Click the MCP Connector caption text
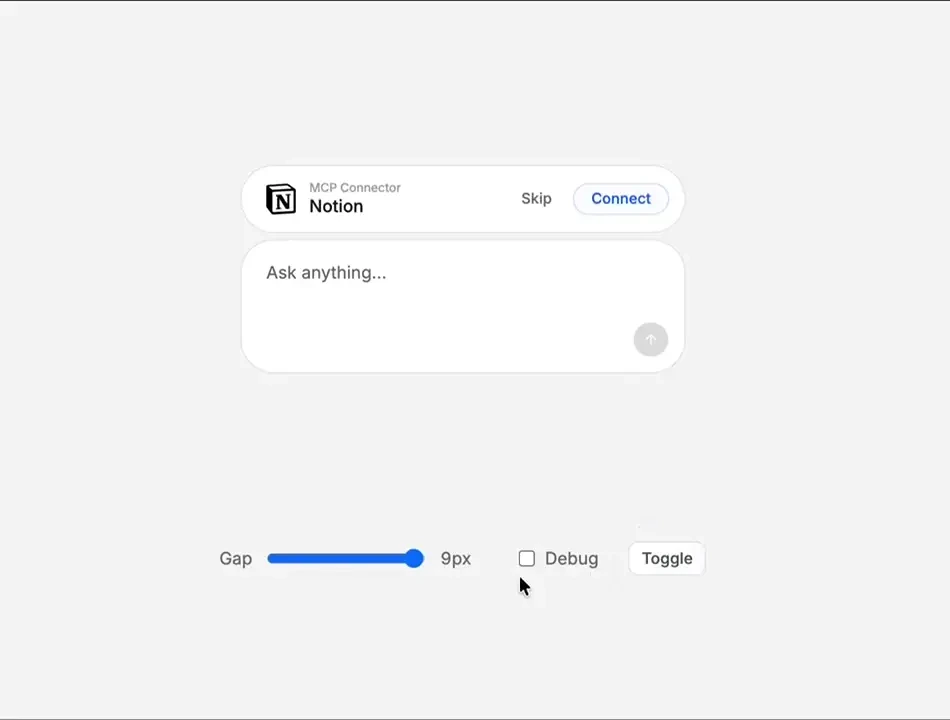 355,188
